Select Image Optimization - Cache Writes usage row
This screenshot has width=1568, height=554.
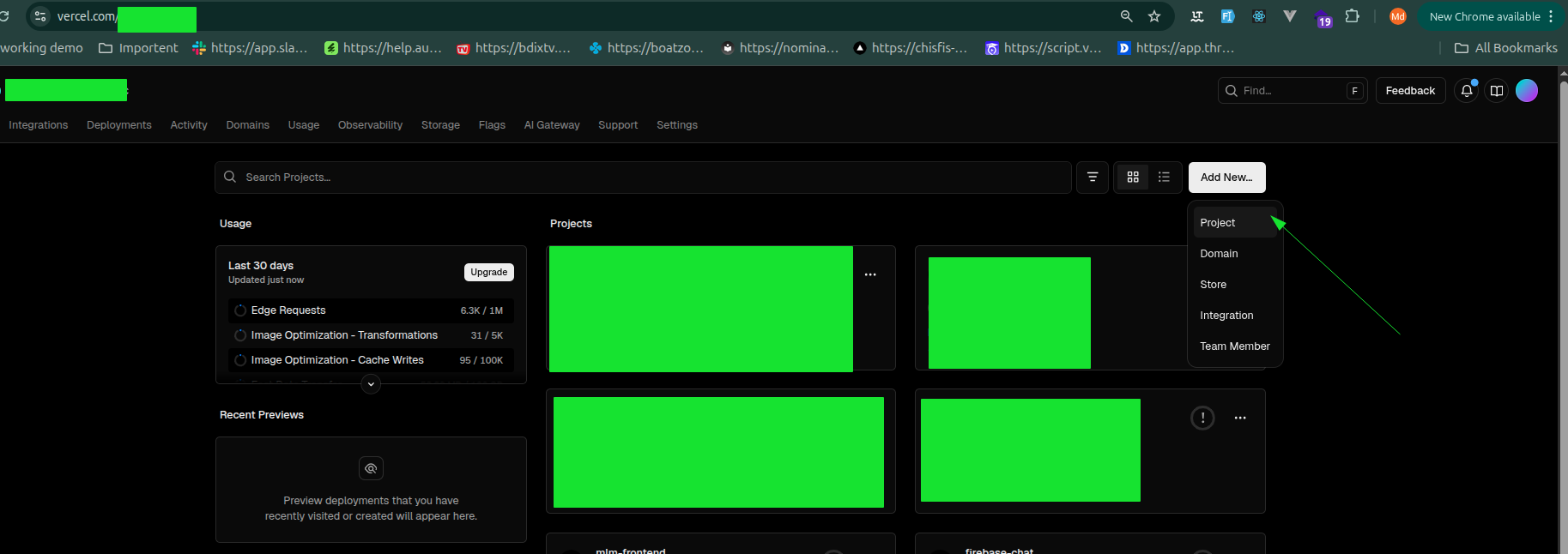coord(371,360)
